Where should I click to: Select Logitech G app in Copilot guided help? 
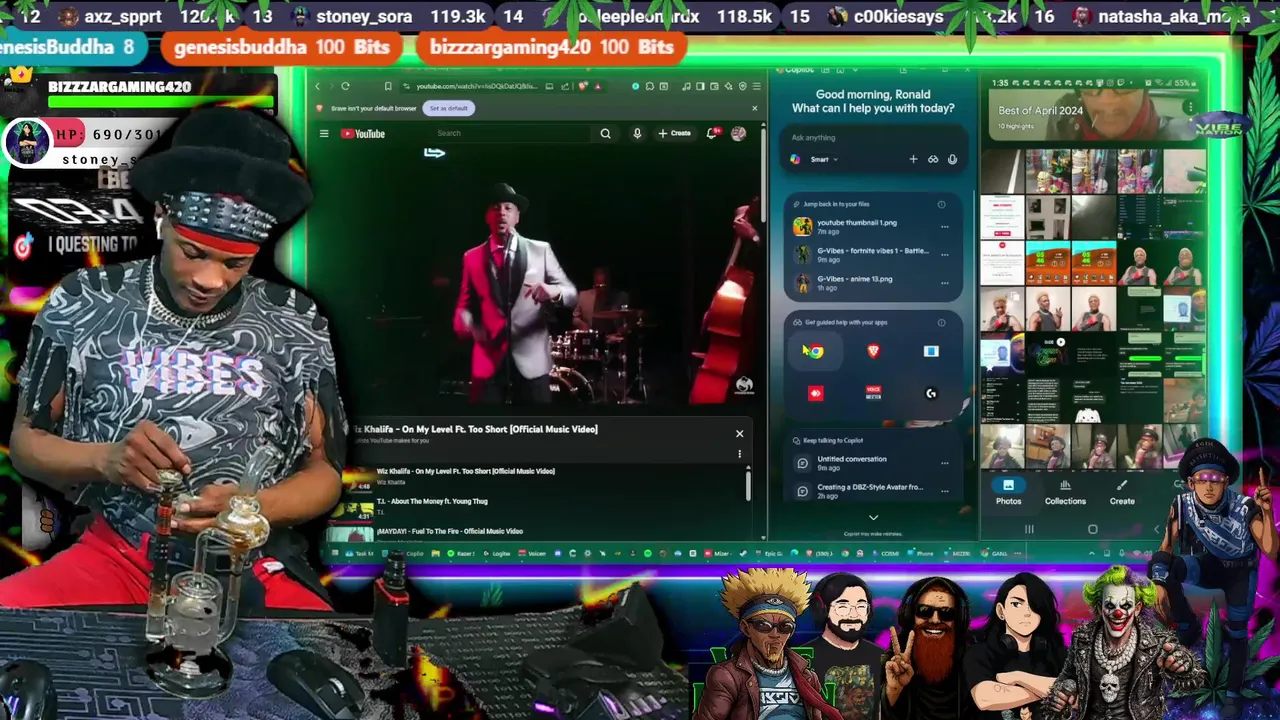(931, 393)
